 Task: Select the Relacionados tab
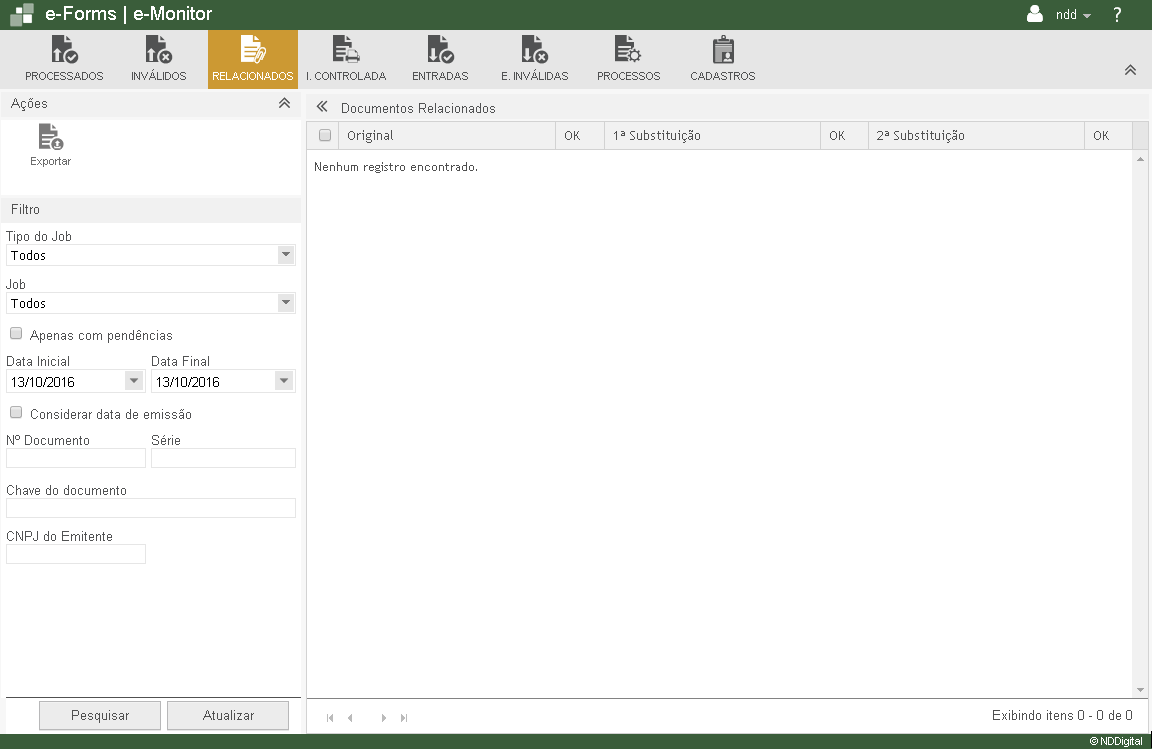tap(252, 59)
